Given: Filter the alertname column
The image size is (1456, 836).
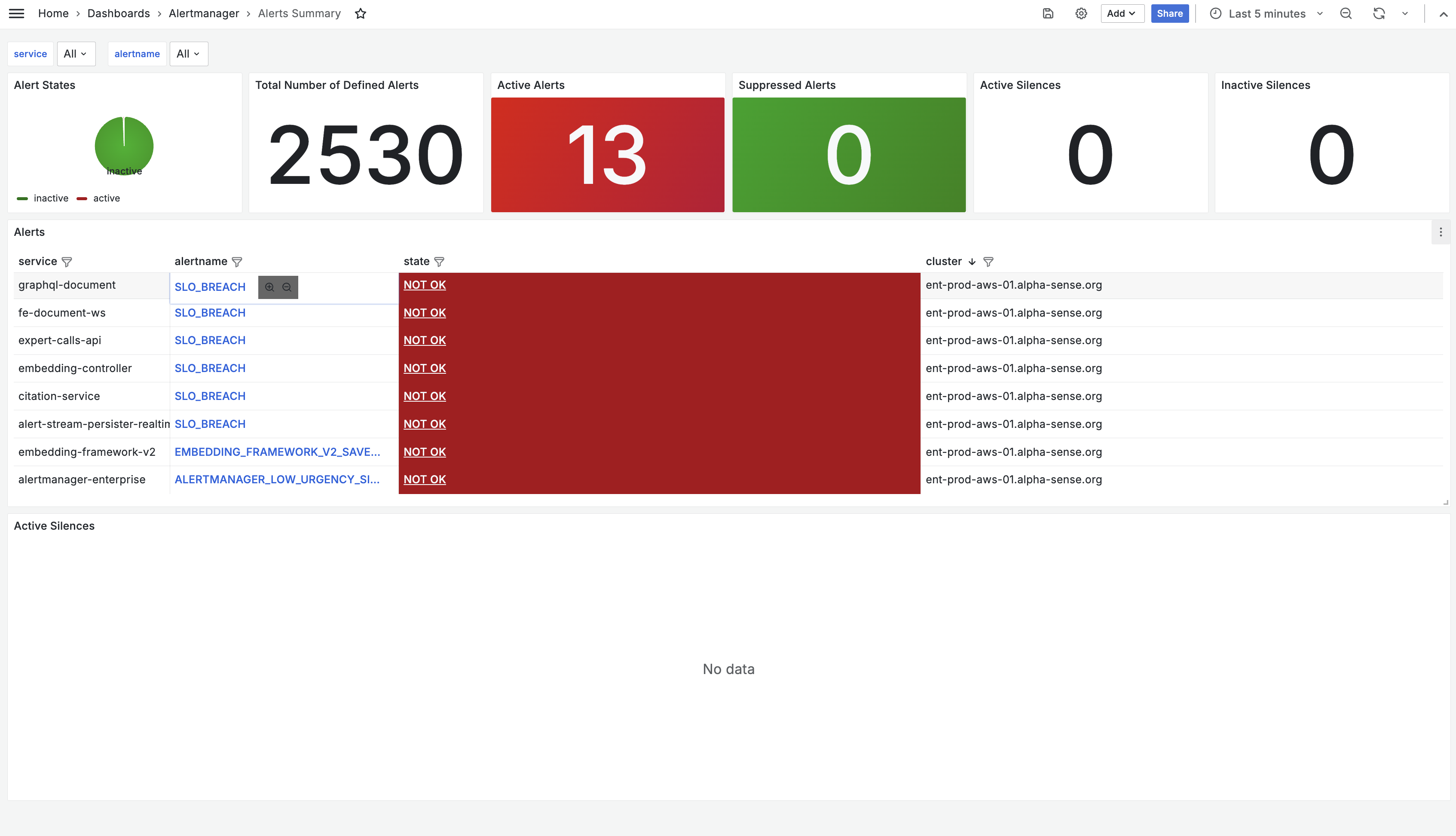Looking at the screenshot, I should pos(237,262).
